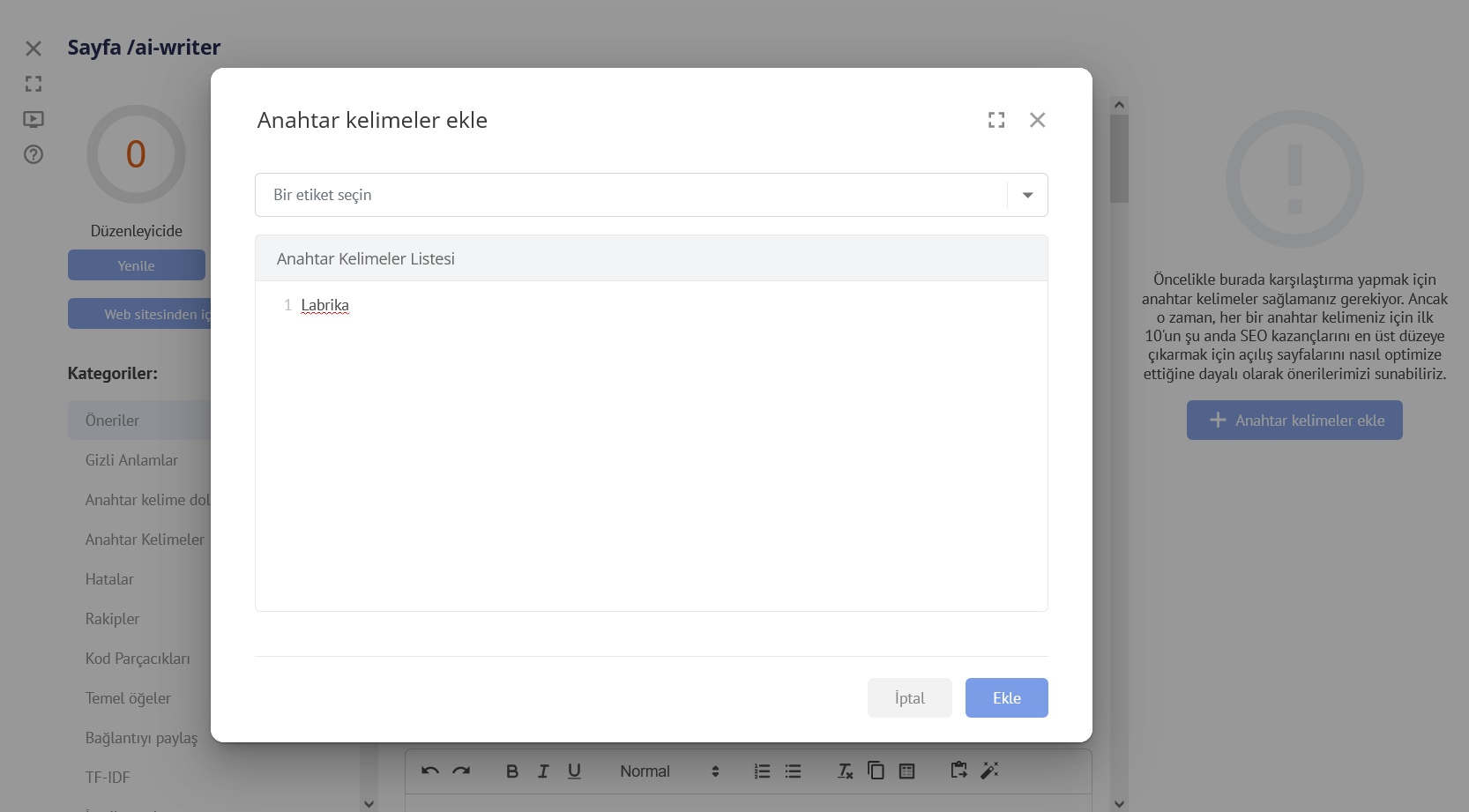
Task: Insert a bulleted list
Action: 793,771
